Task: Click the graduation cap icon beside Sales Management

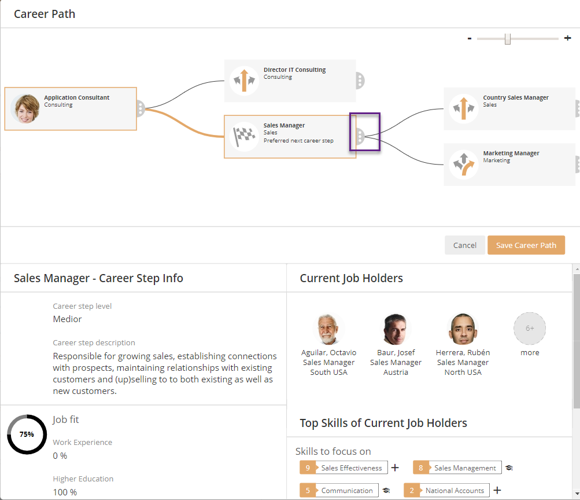Action: click(x=509, y=468)
